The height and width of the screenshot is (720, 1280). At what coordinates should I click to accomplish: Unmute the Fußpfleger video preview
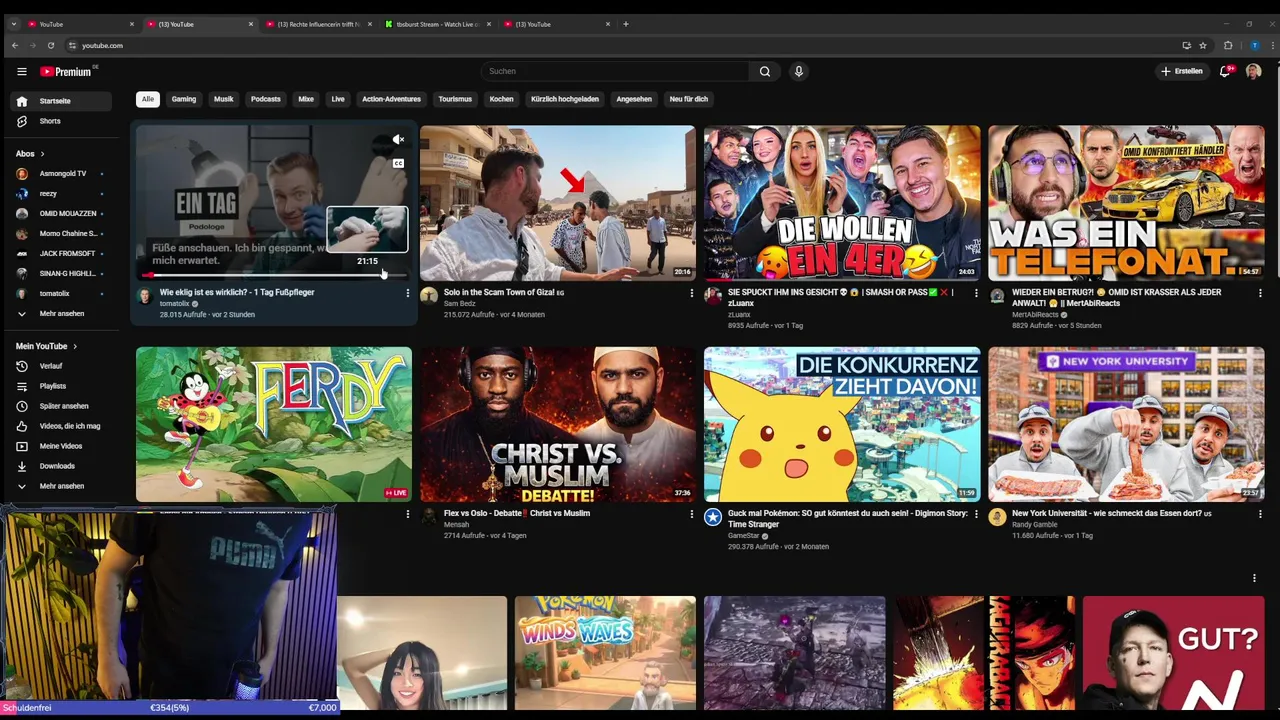(x=398, y=140)
